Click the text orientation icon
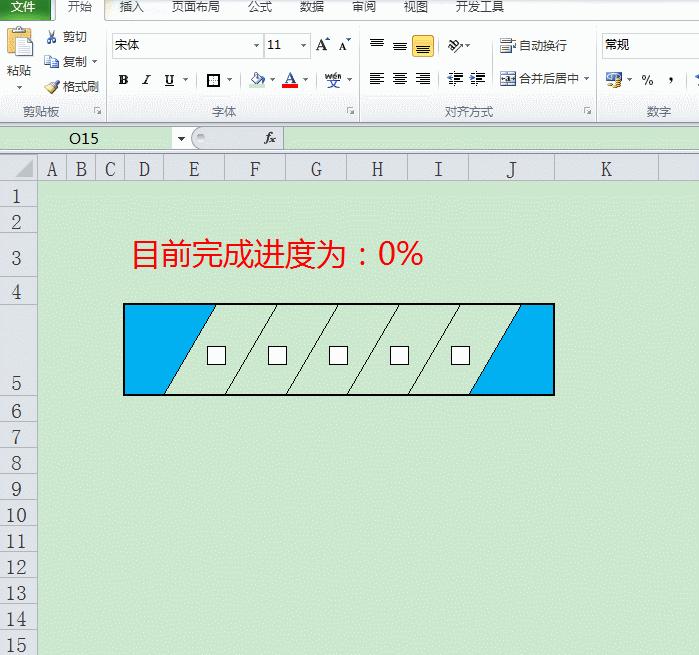 point(455,45)
